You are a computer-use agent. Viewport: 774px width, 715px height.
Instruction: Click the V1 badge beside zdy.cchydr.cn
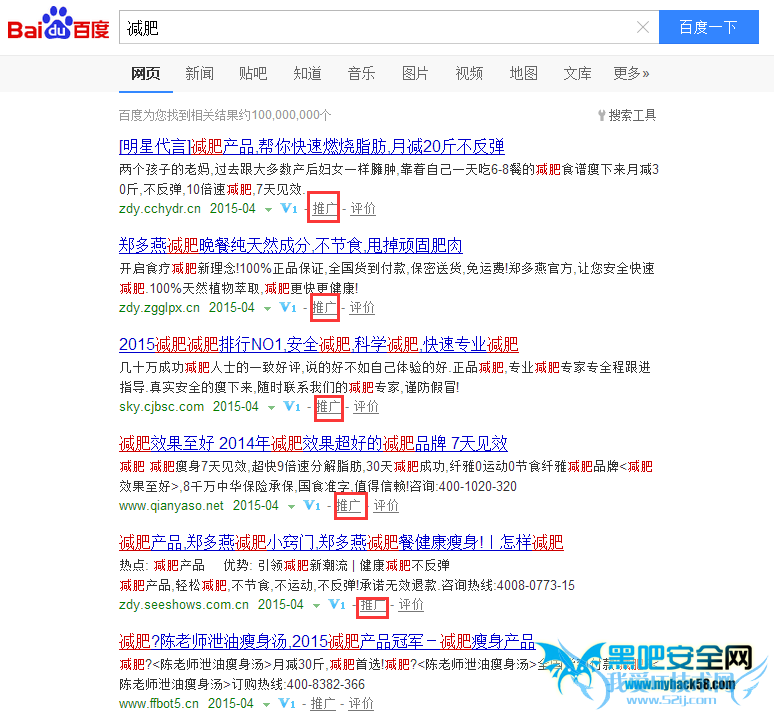(289, 208)
